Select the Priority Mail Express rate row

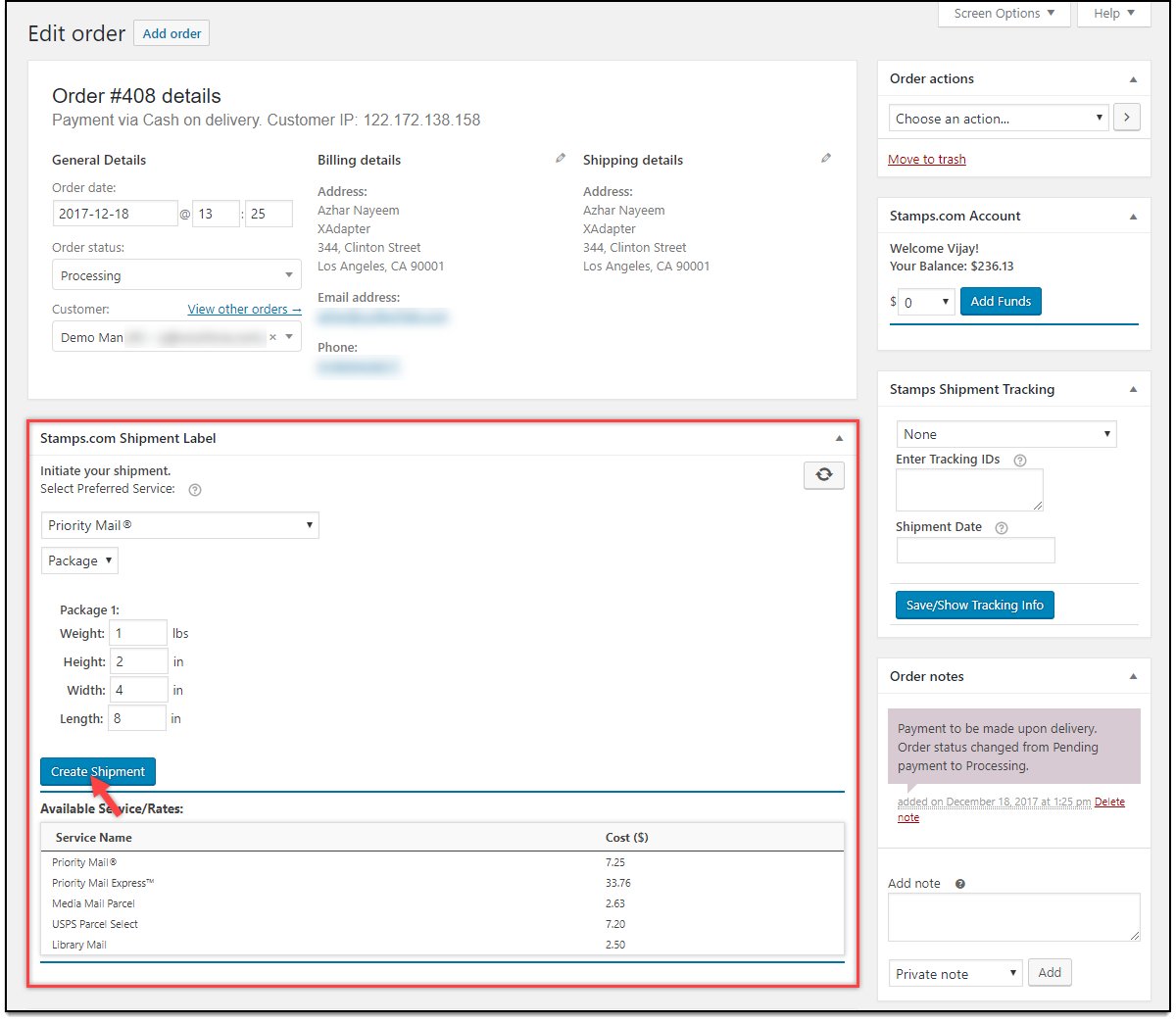click(x=442, y=884)
